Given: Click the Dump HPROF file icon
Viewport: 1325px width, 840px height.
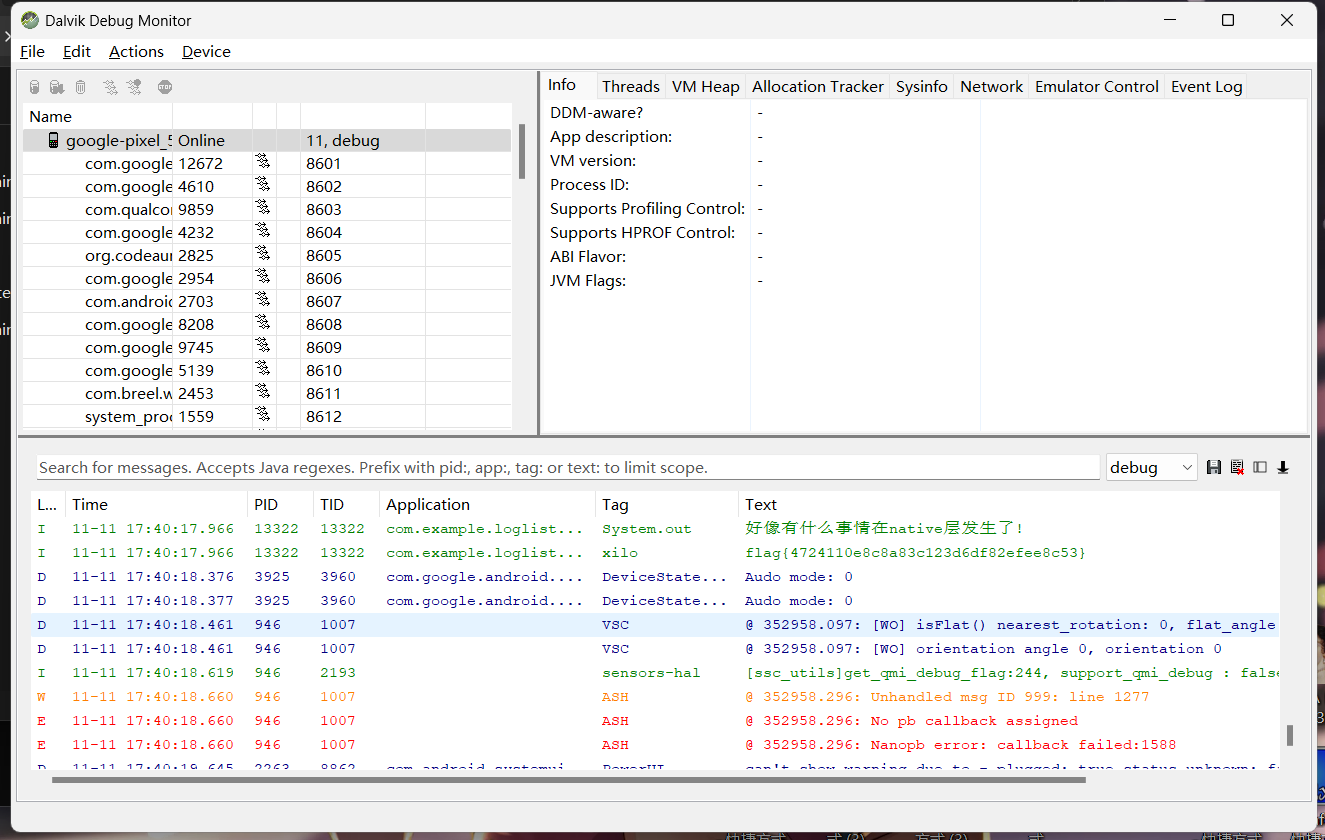Looking at the screenshot, I should [x=57, y=87].
